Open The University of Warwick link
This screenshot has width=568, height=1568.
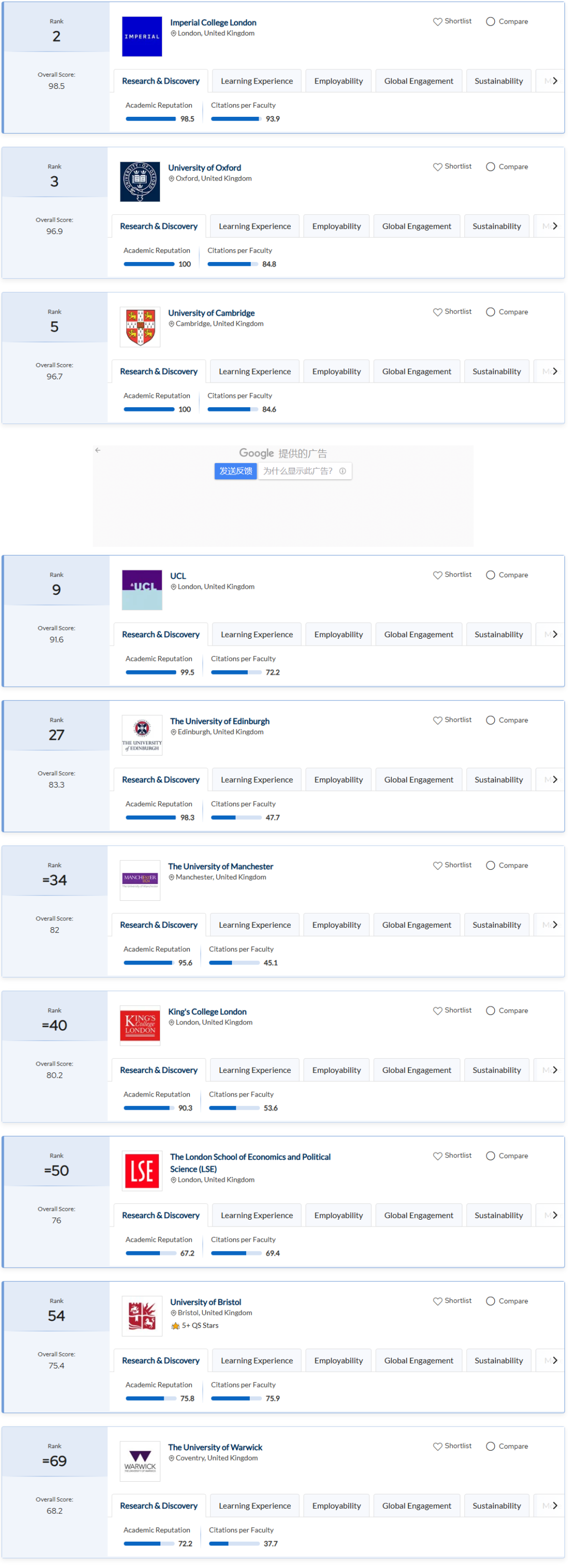coord(215,1447)
